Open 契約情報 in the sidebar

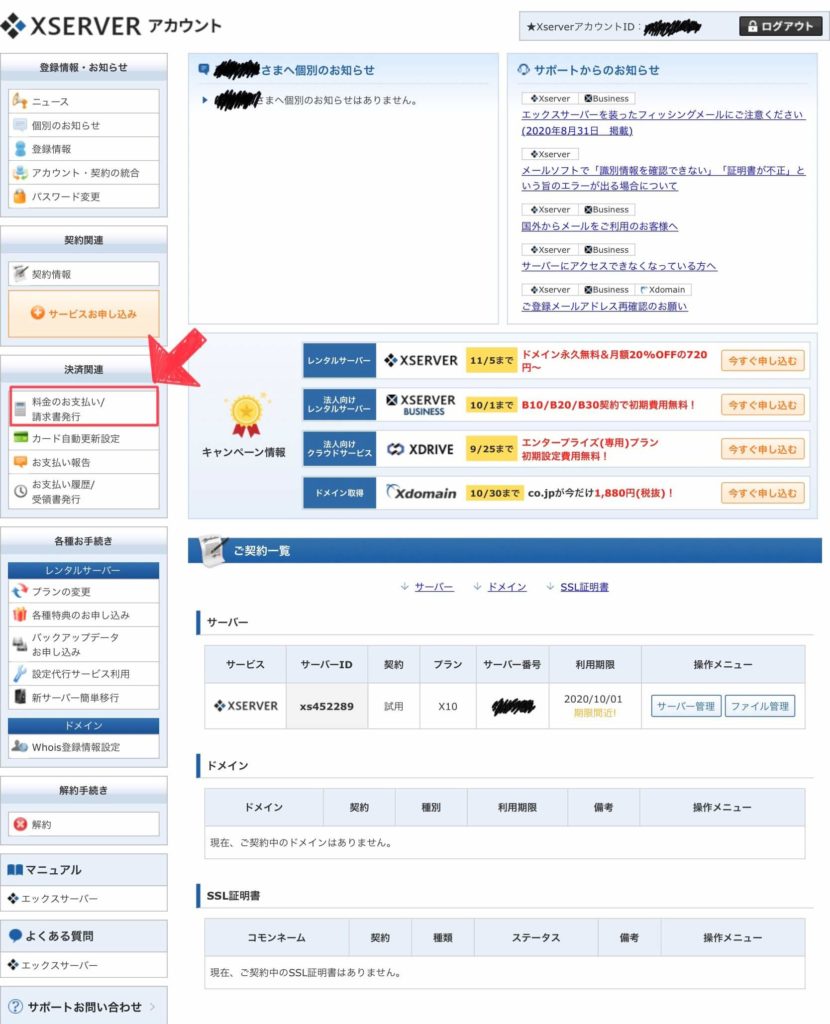click(84, 274)
